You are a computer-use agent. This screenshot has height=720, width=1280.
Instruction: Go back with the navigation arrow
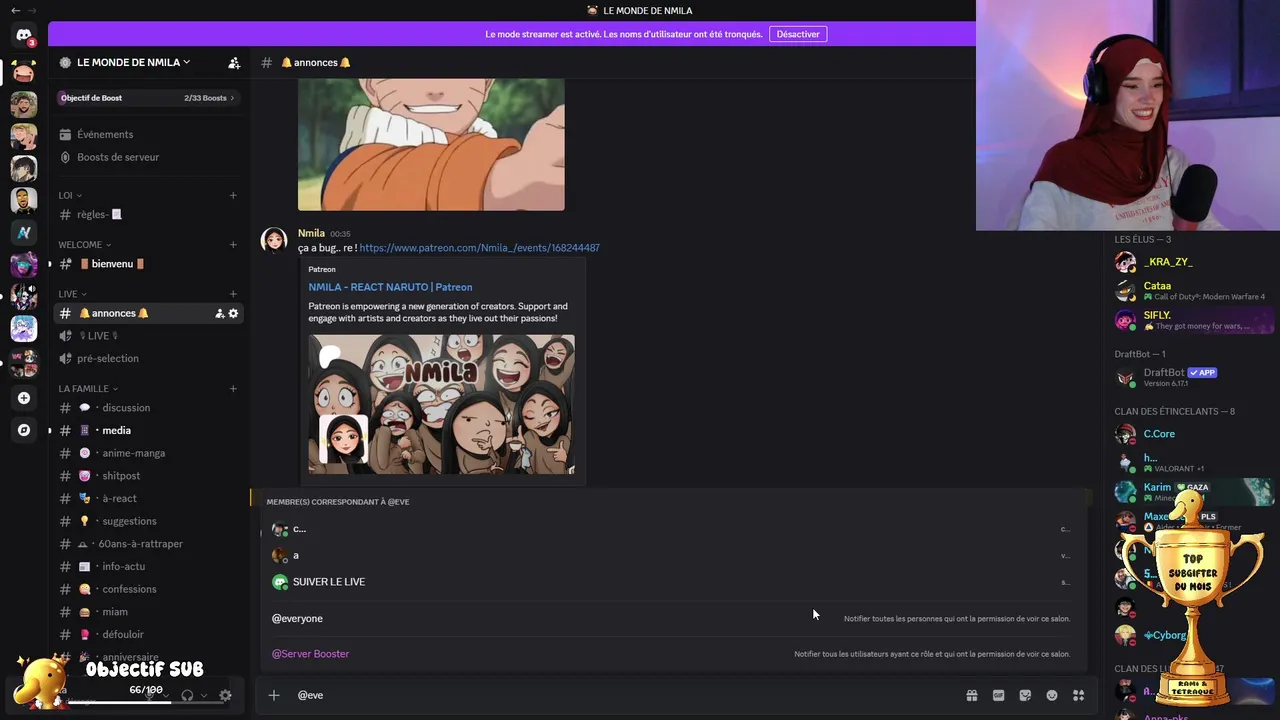tap(15, 10)
